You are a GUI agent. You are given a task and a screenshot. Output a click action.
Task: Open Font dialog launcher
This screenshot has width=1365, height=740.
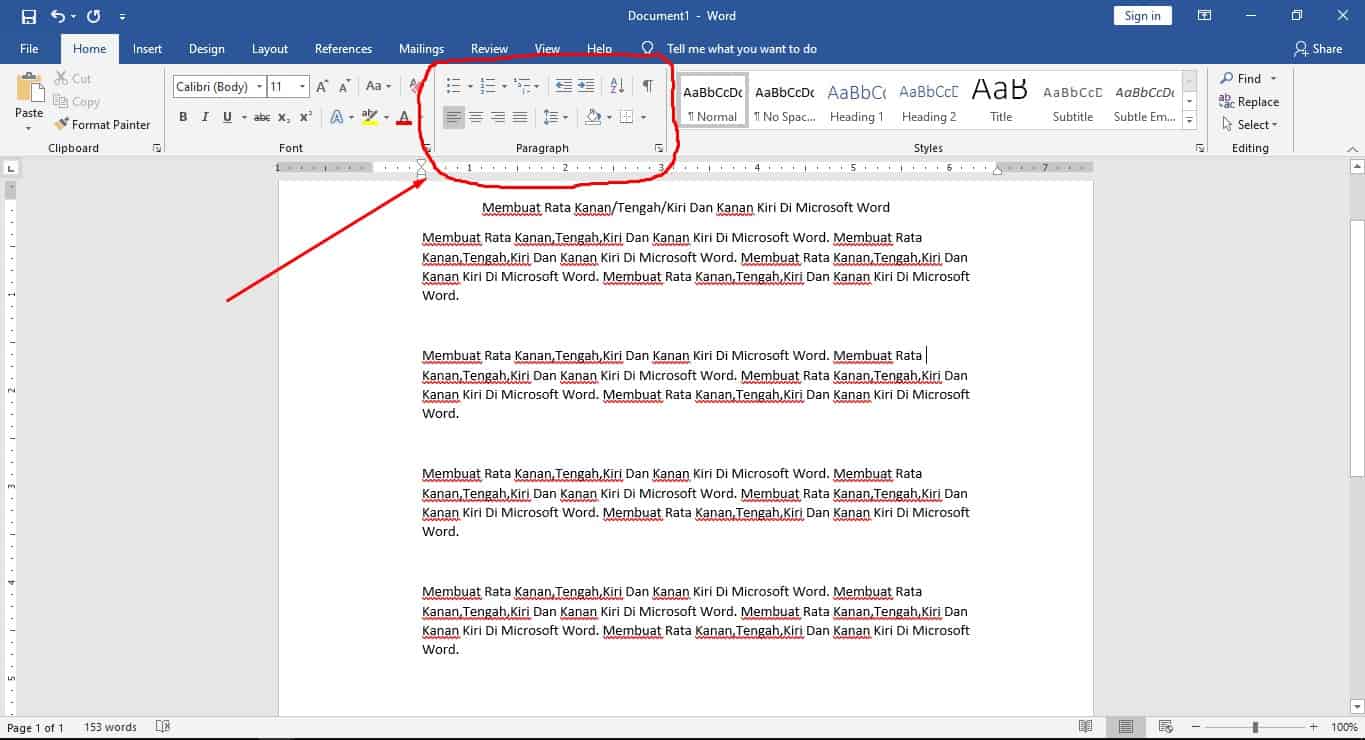(x=427, y=148)
